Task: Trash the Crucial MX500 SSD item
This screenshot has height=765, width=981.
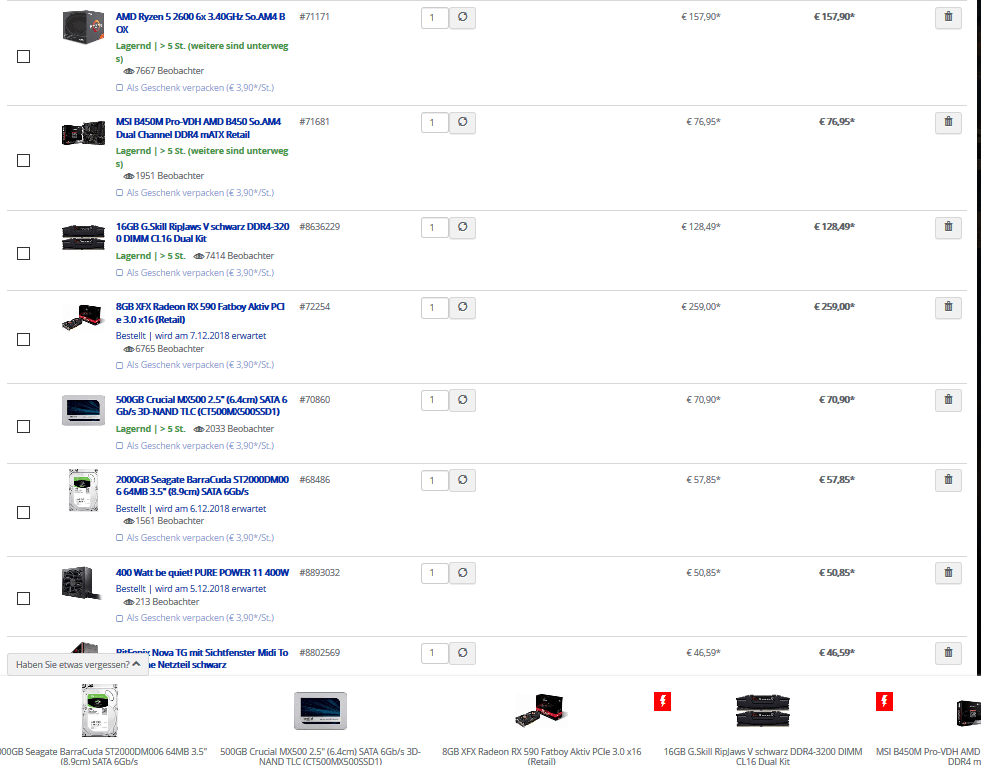Action: click(x=948, y=400)
